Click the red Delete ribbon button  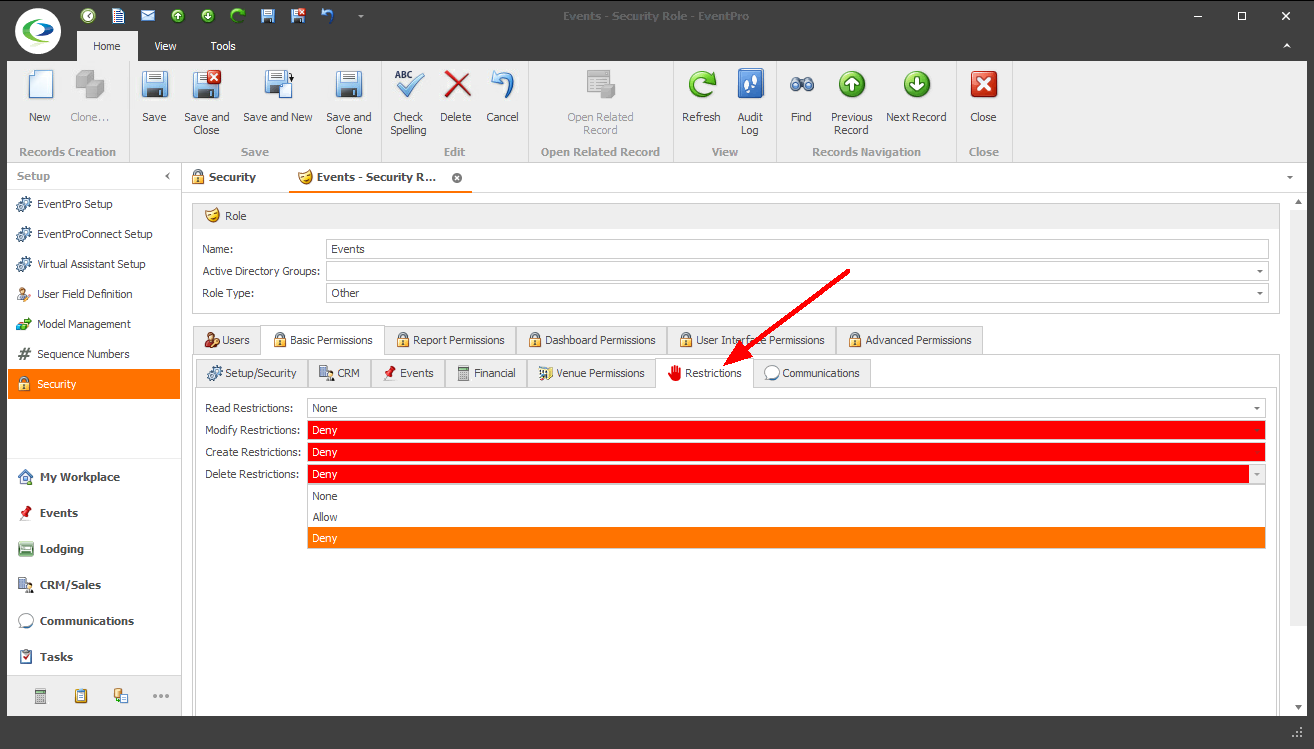coord(456,97)
